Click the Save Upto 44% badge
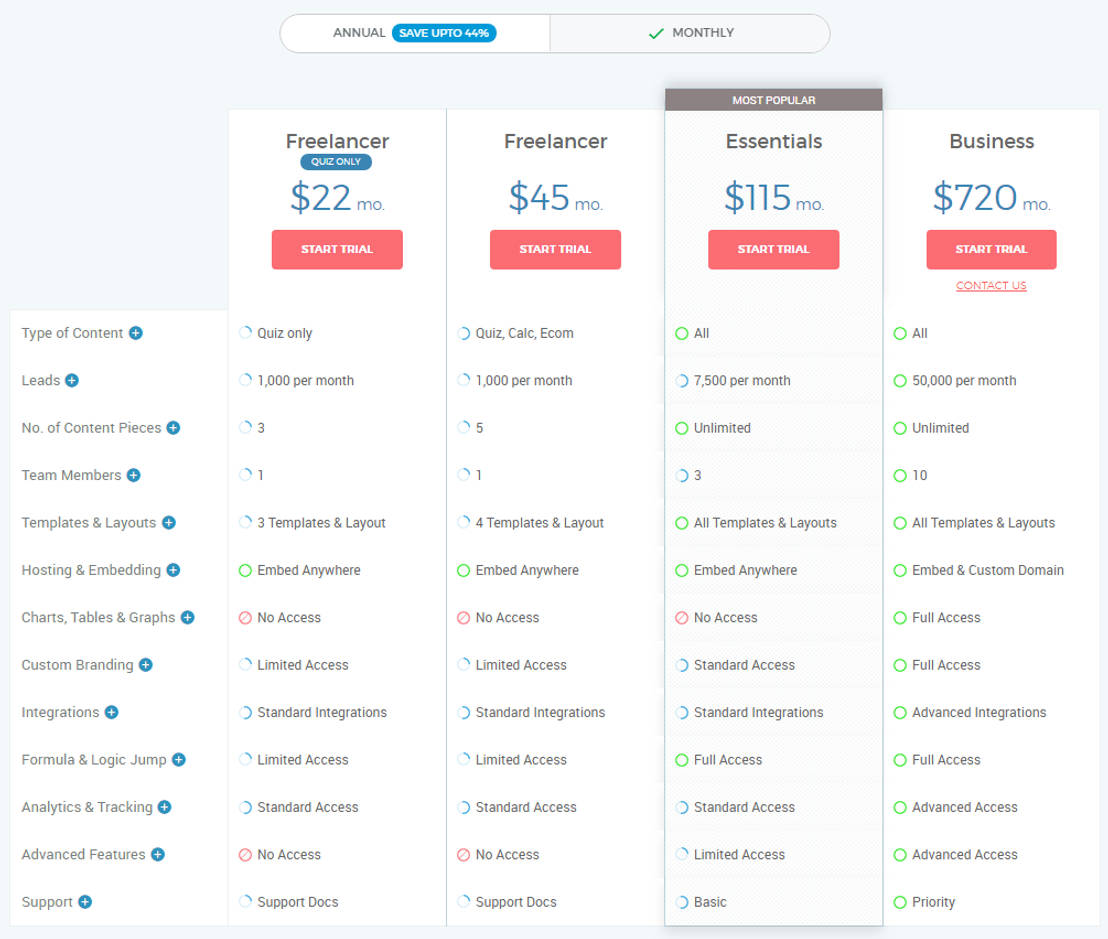The image size is (1108, 939). point(444,33)
